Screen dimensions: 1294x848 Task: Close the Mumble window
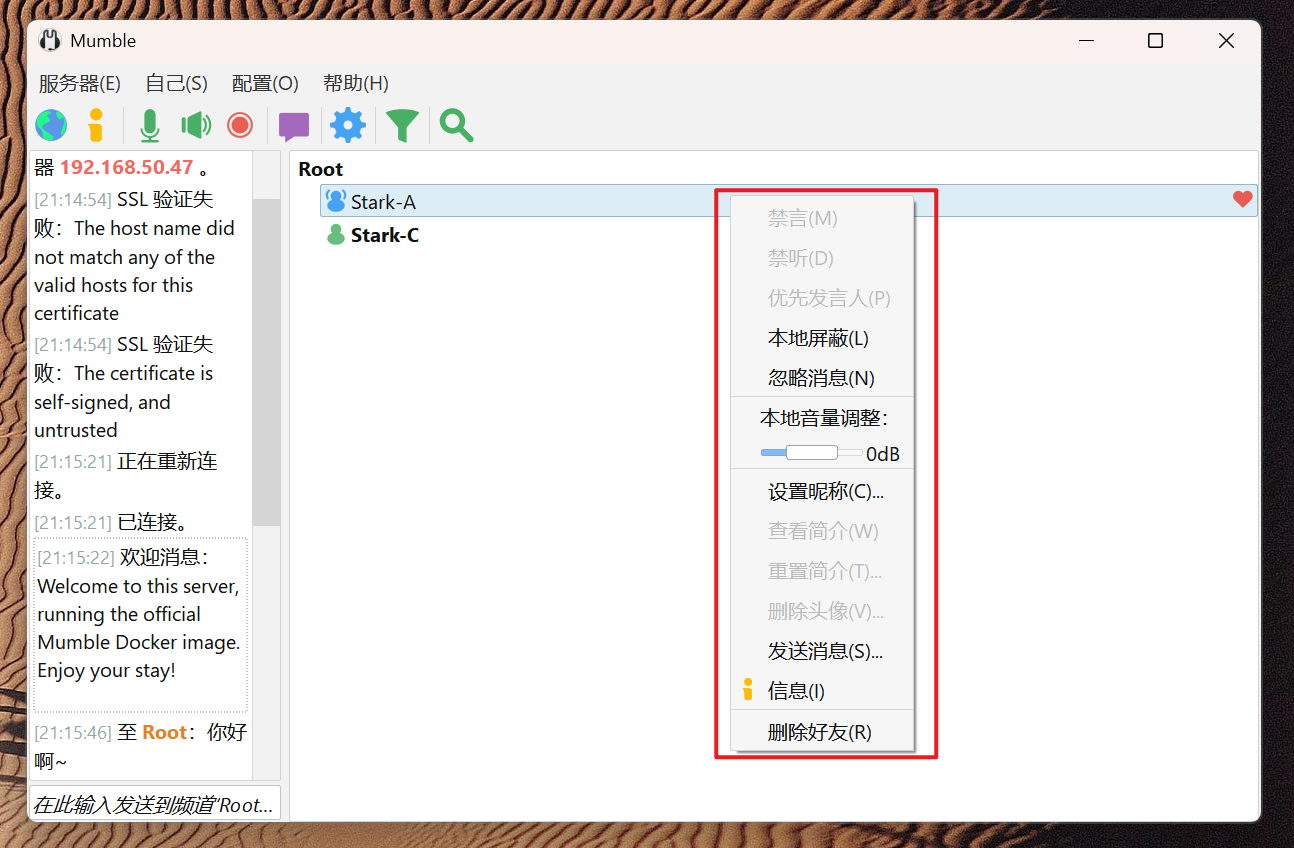pos(1226,41)
